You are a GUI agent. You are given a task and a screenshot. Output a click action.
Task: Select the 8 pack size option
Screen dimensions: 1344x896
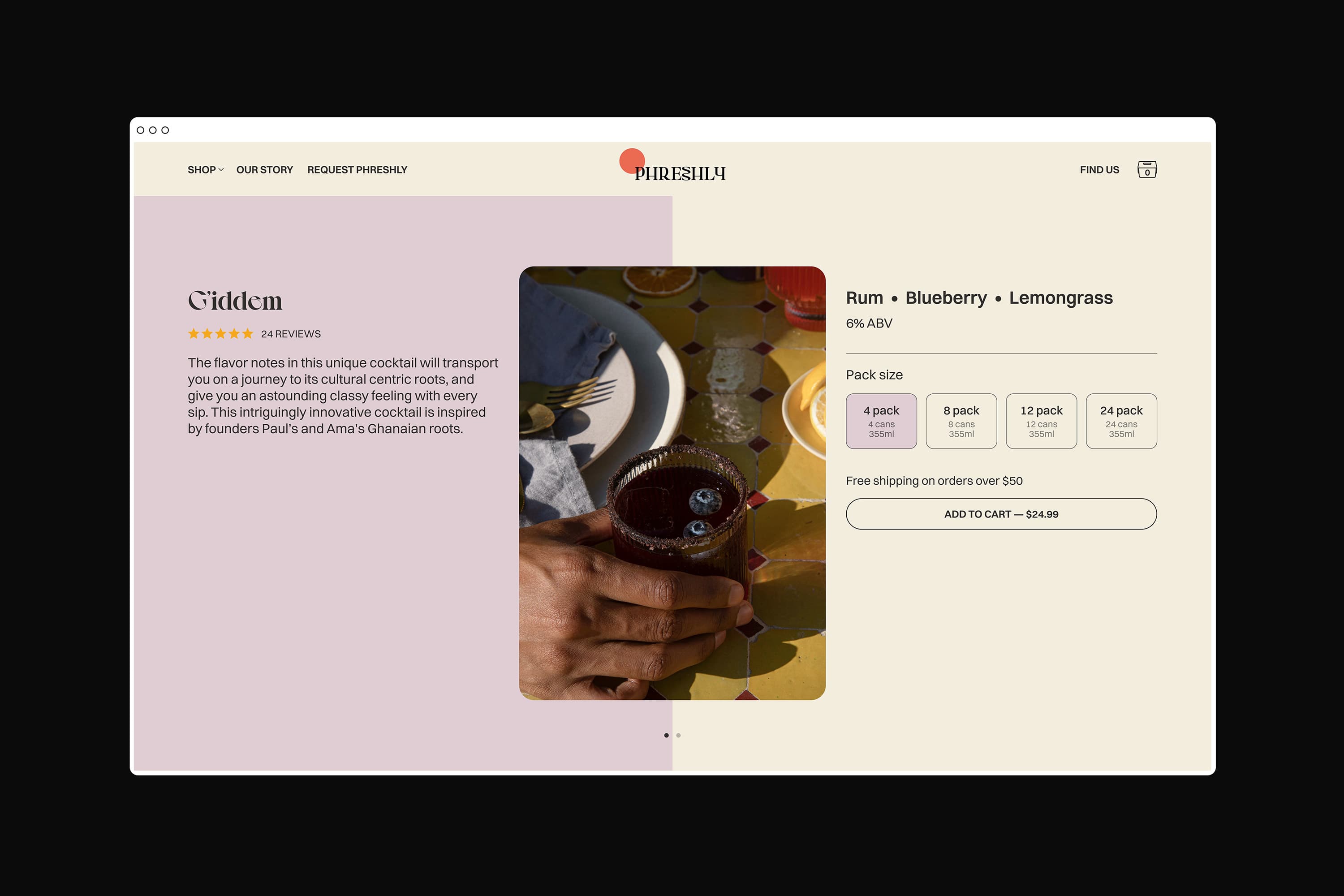click(961, 421)
